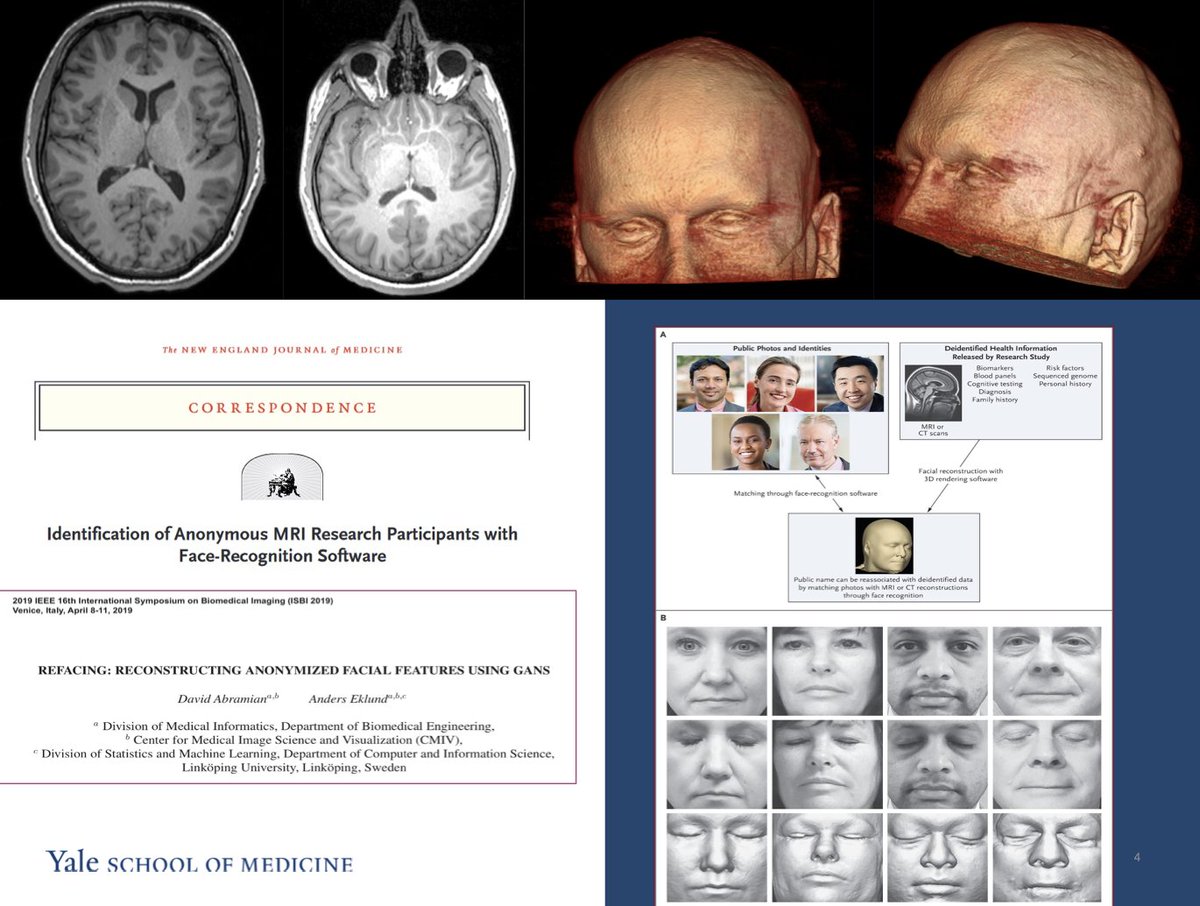The image size is (1200, 906).
Task: Select the photo of the woman with short dark hair
Action: pyautogui.click(x=745, y=442)
